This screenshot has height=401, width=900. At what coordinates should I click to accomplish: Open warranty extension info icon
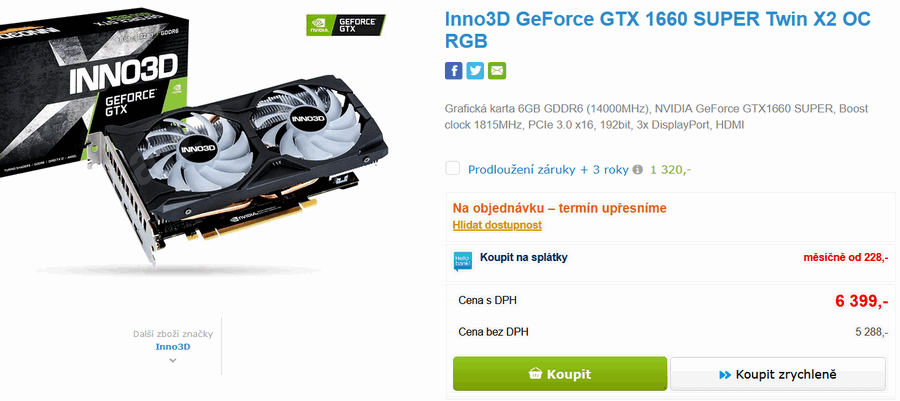pyautogui.click(x=637, y=170)
